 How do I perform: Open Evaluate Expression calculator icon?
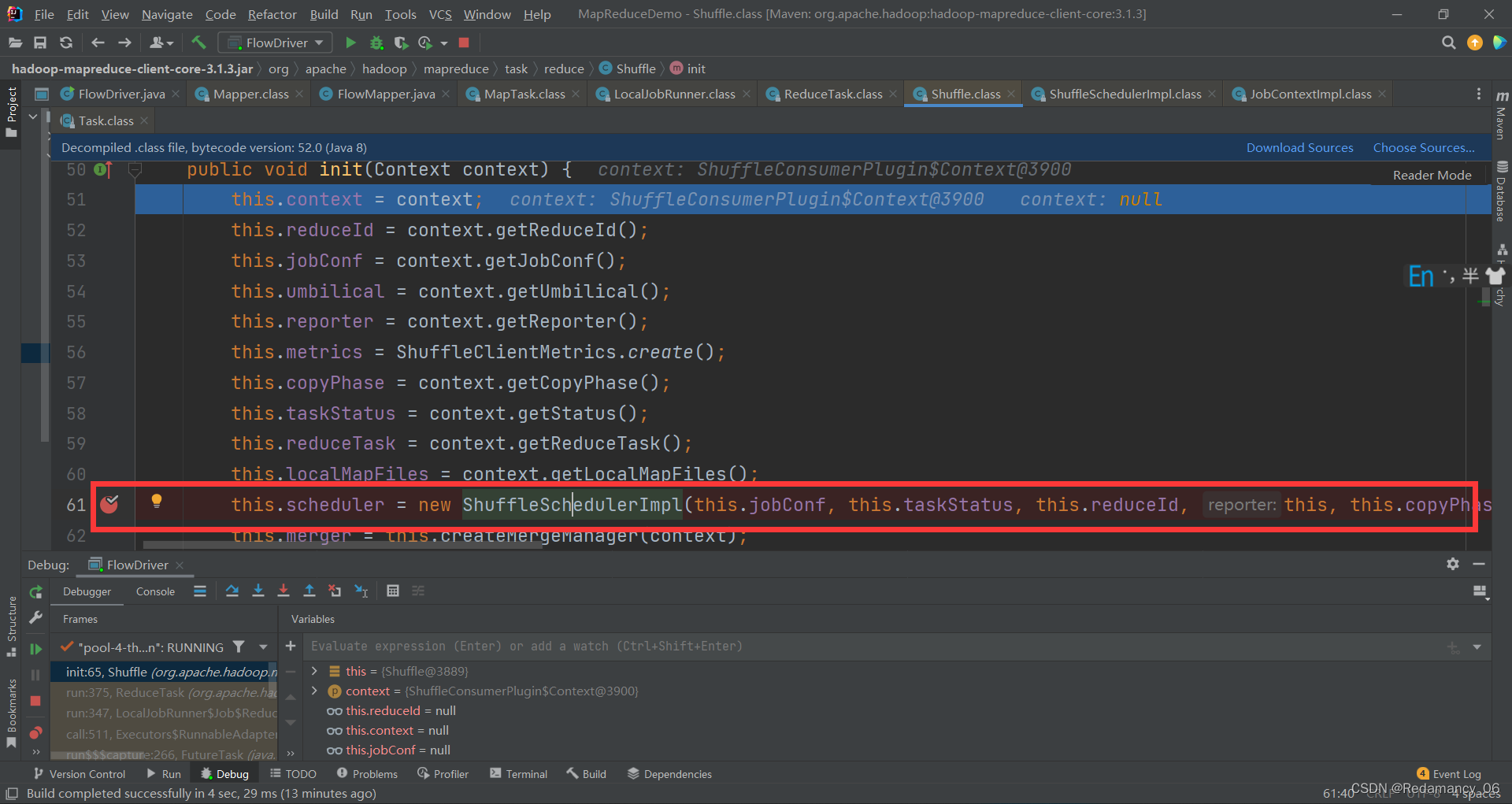pos(393,591)
